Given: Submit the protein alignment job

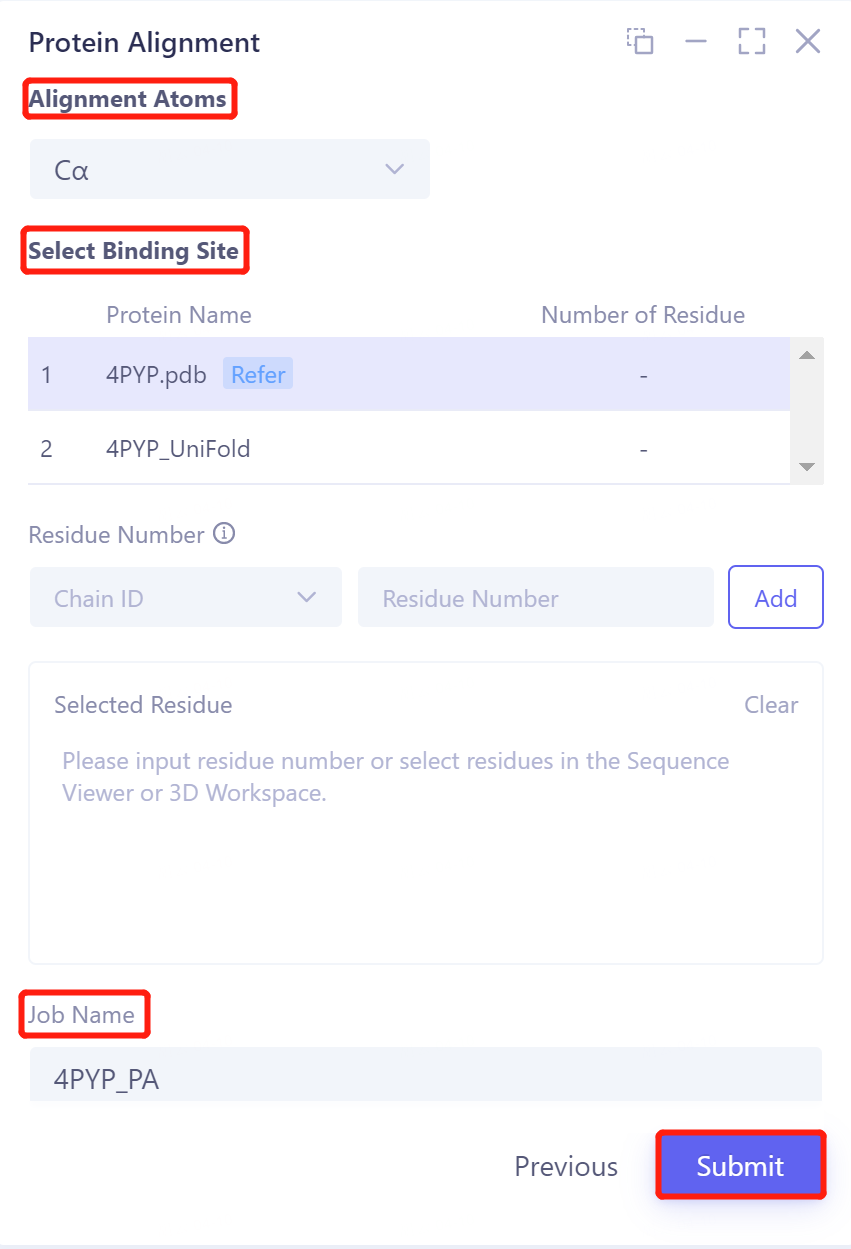Looking at the screenshot, I should [x=740, y=1166].
